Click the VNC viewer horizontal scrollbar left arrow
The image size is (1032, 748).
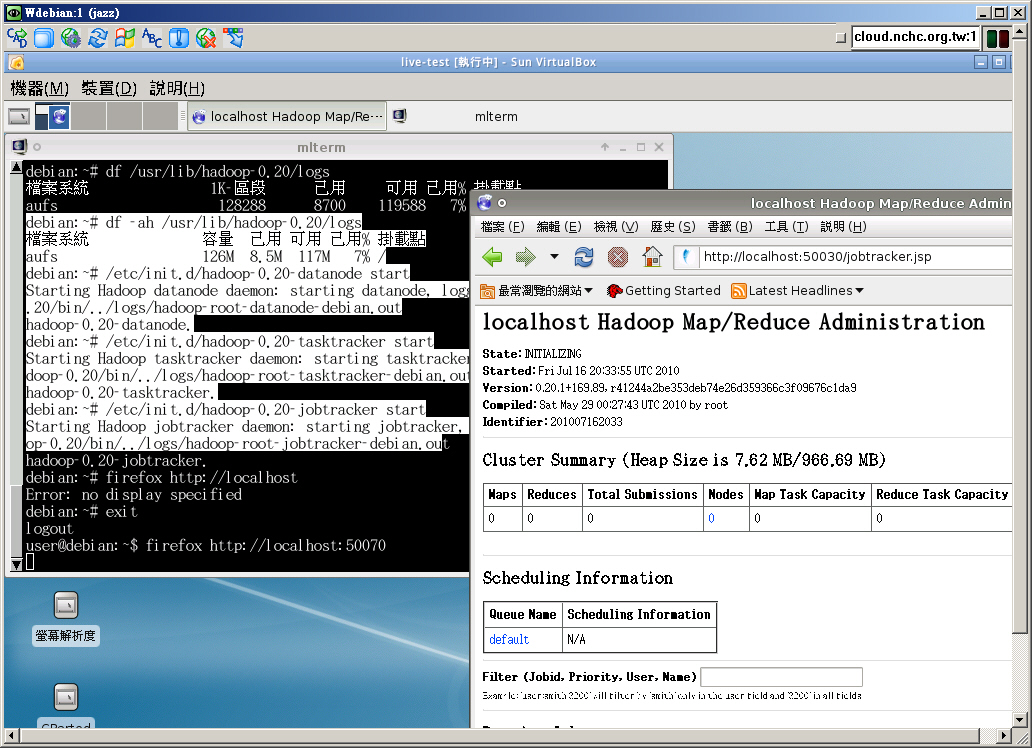[x=11, y=735]
